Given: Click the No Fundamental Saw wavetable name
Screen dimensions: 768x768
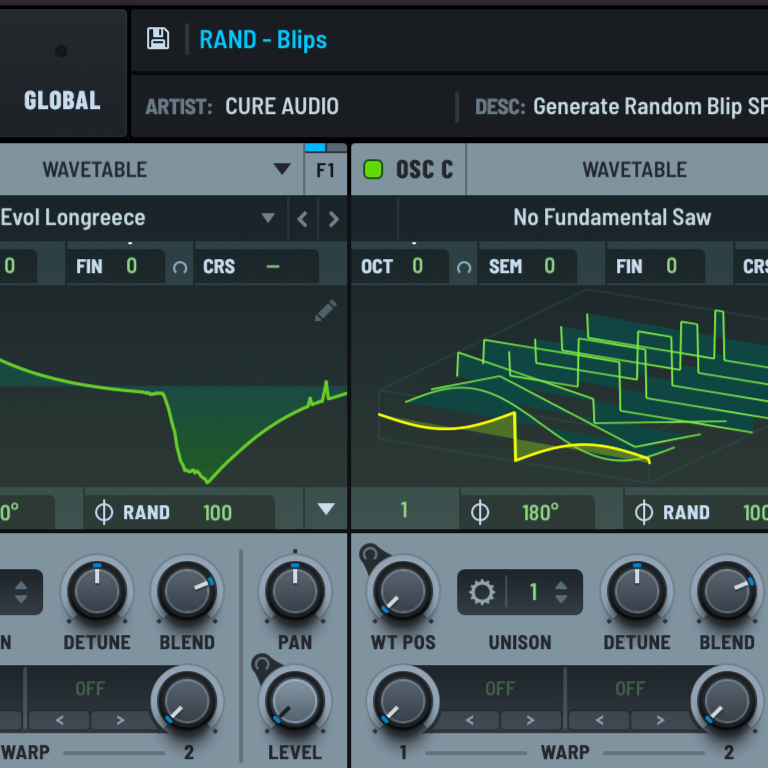Looking at the screenshot, I should pyautogui.click(x=612, y=217).
